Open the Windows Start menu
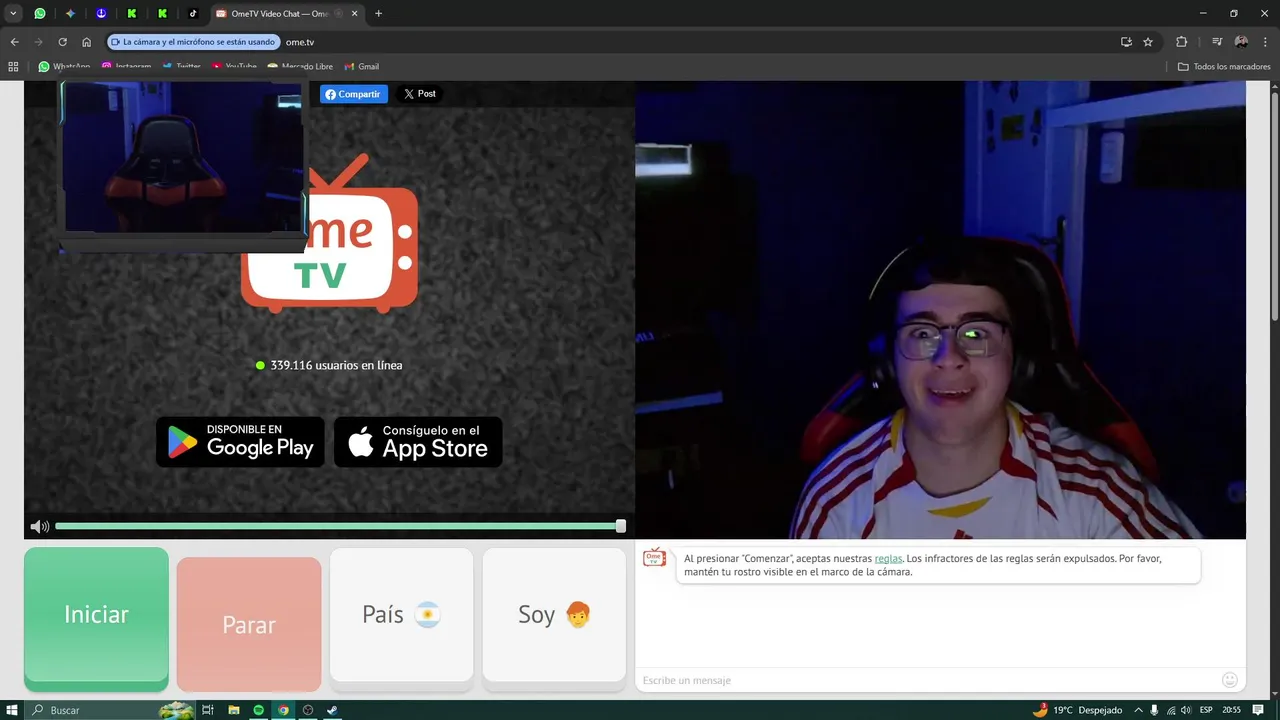The height and width of the screenshot is (720, 1280). click(x=13, y=710)
